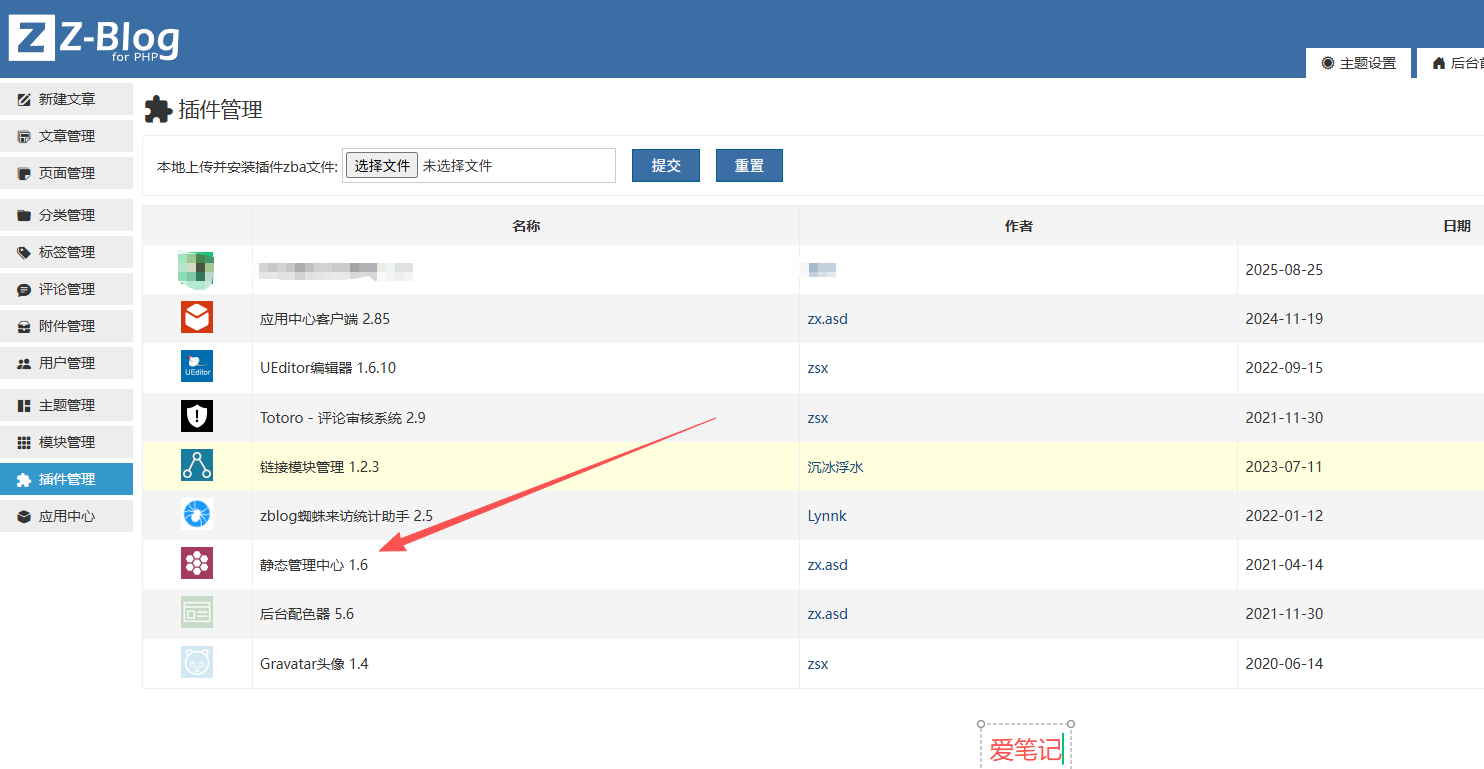Click the 作者 column header
The height and width of the screenshot is (769, 1484).
pos(1018,226)
